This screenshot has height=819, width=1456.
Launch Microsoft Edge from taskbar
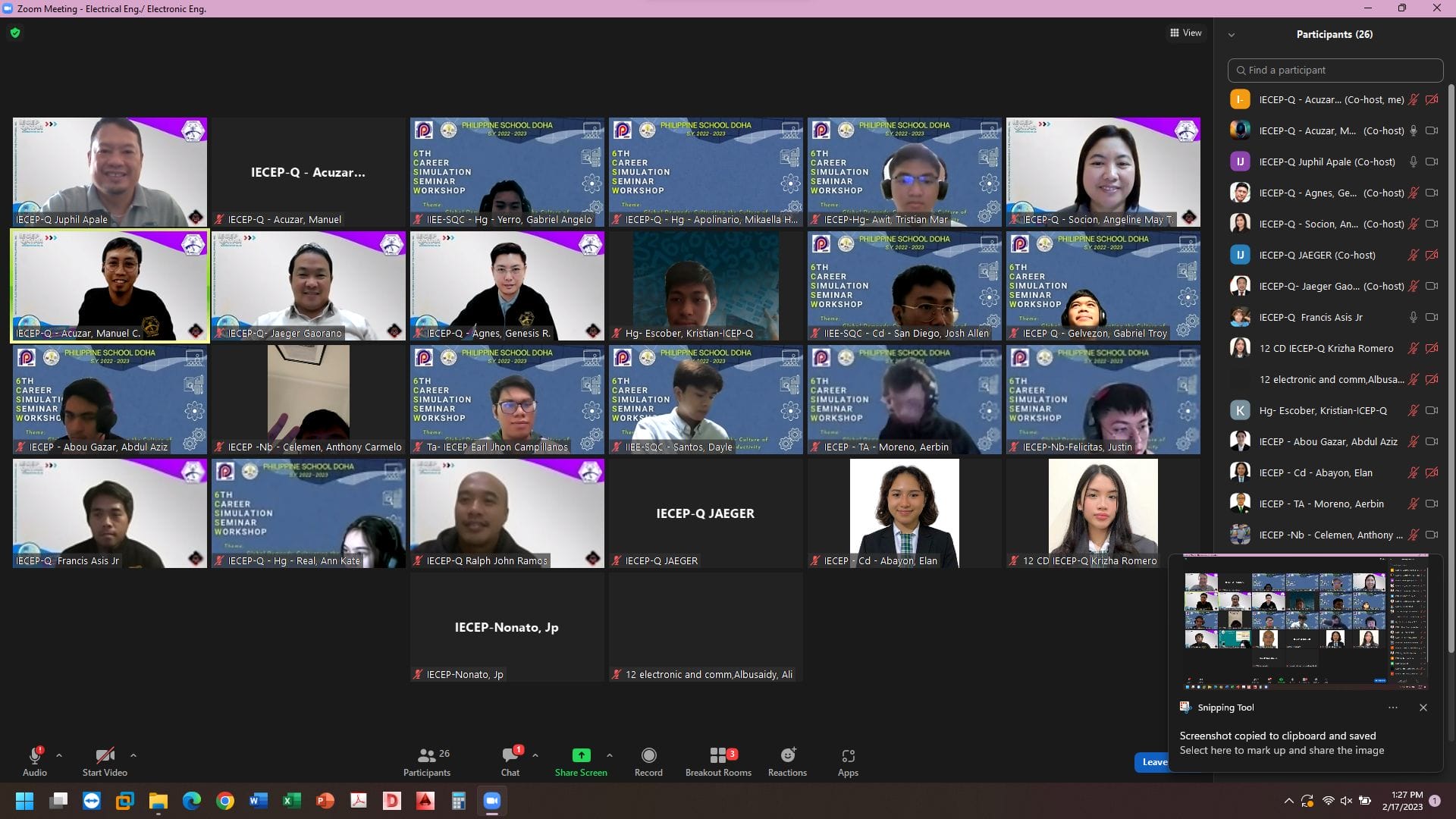192,801
